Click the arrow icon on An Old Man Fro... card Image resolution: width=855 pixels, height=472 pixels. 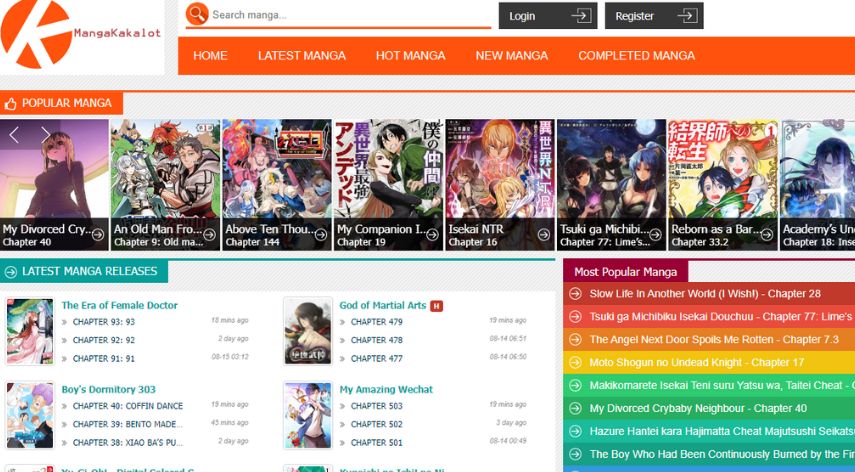209,235
